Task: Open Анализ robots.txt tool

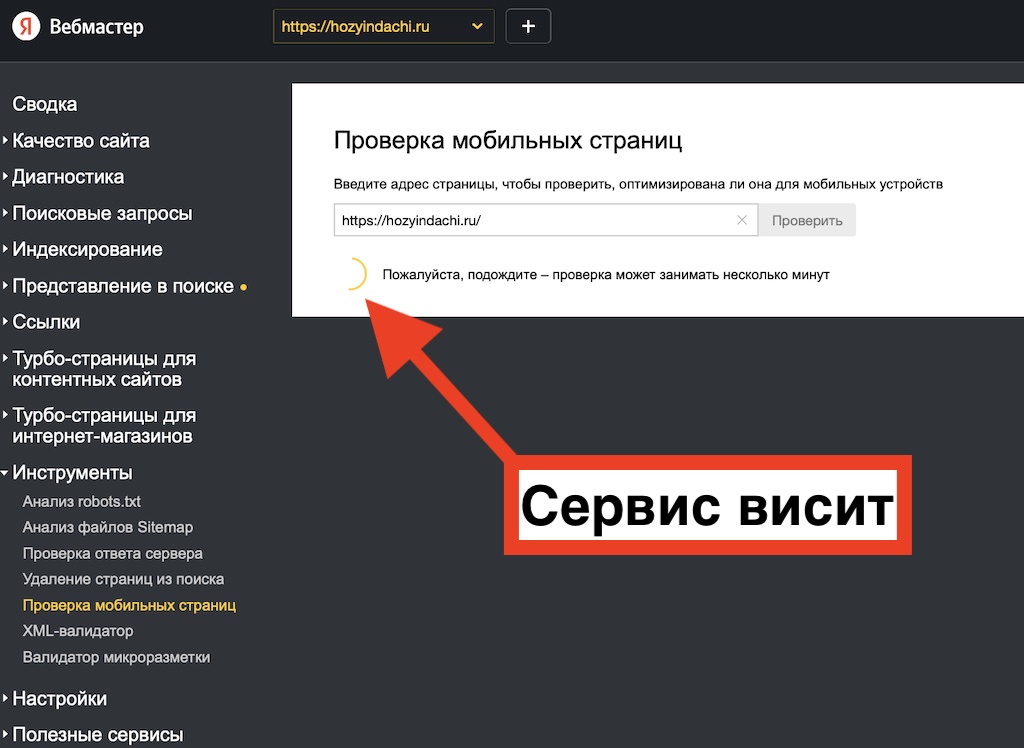Action: click(82, 501)
